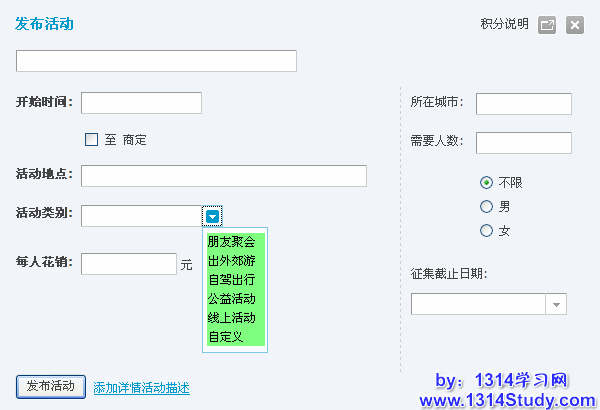The image size is (600, 410).
Task: Open the 征集截止日期 date dropdown
Action: click(x=555, y=304)
